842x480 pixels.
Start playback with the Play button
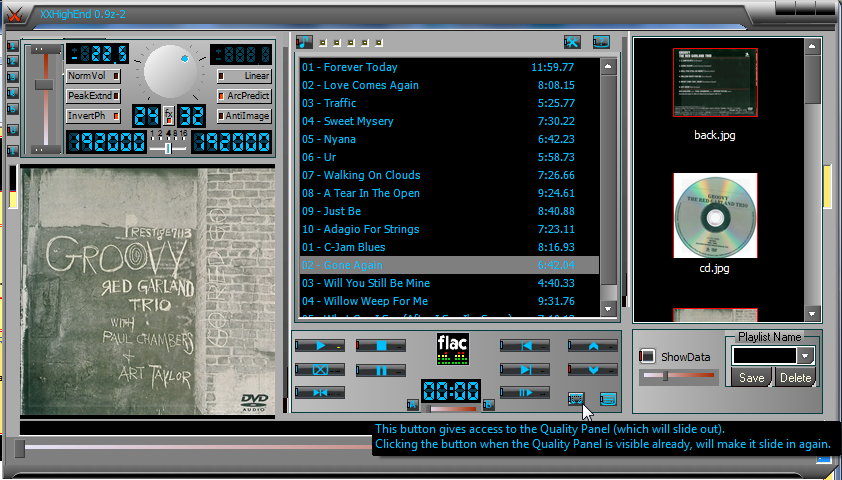[x=320, y=346]
